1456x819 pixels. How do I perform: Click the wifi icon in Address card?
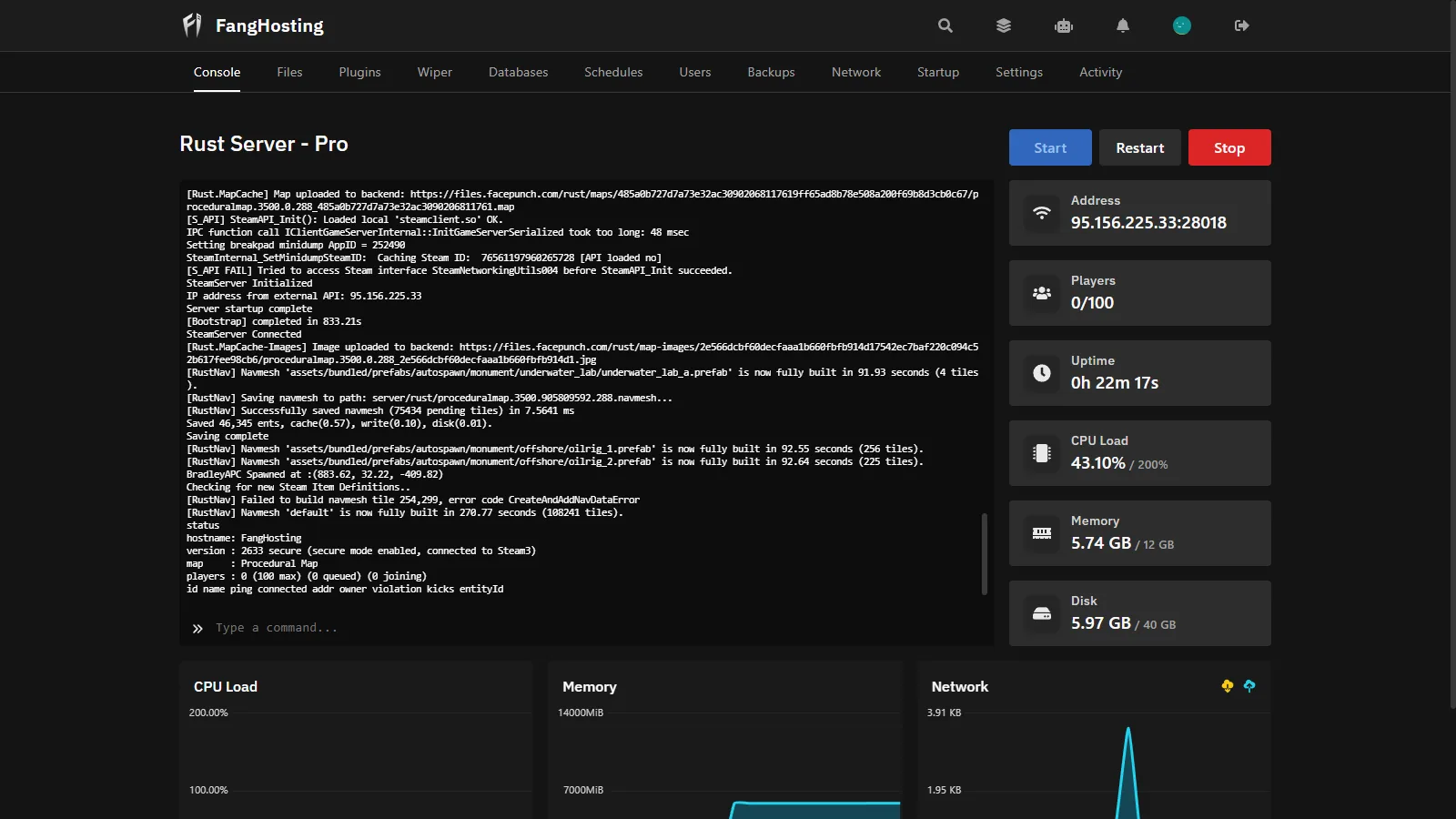[1042, 213]
